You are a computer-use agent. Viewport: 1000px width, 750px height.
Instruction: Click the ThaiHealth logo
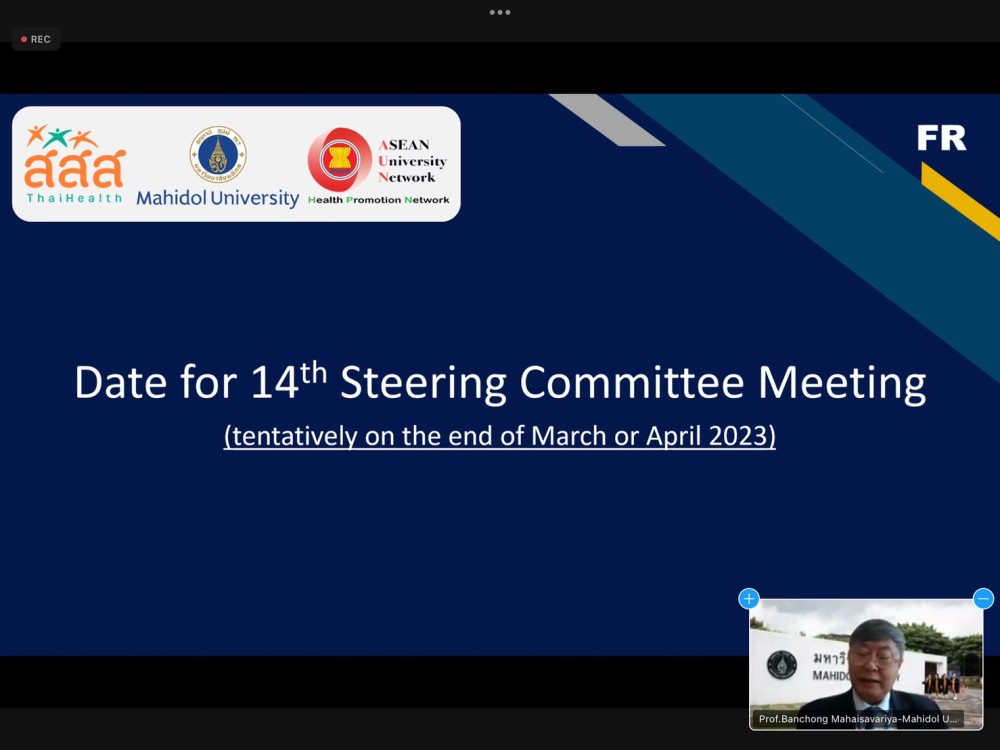pyautogui.click(x=75, y=164)
